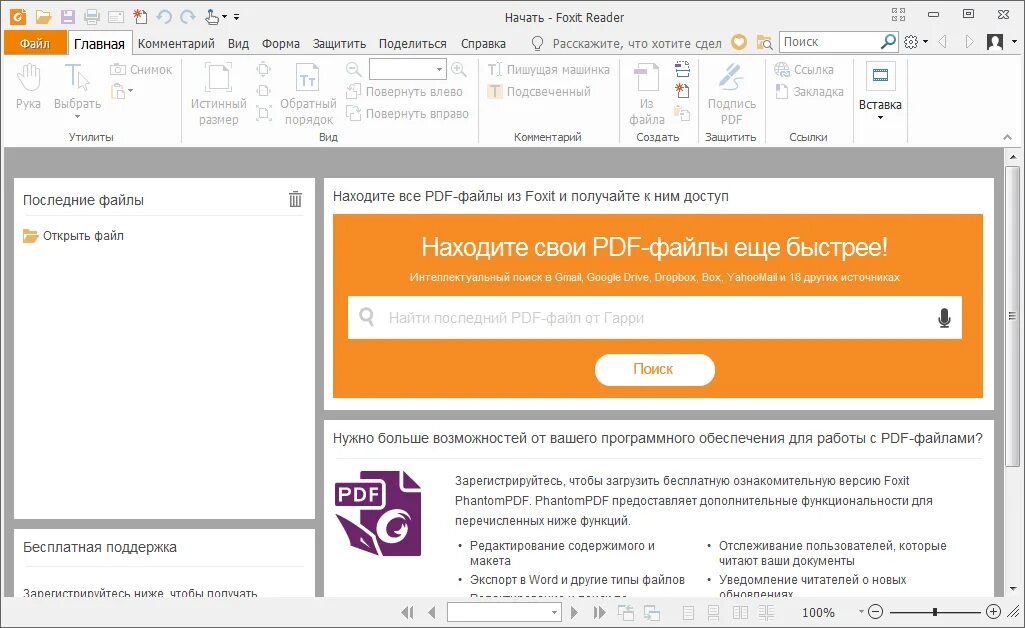Image resolution: width=1025 pixels, height=628 pixels.
Task: Open the Форма ribbon tab
Action: tap(280, 43)
